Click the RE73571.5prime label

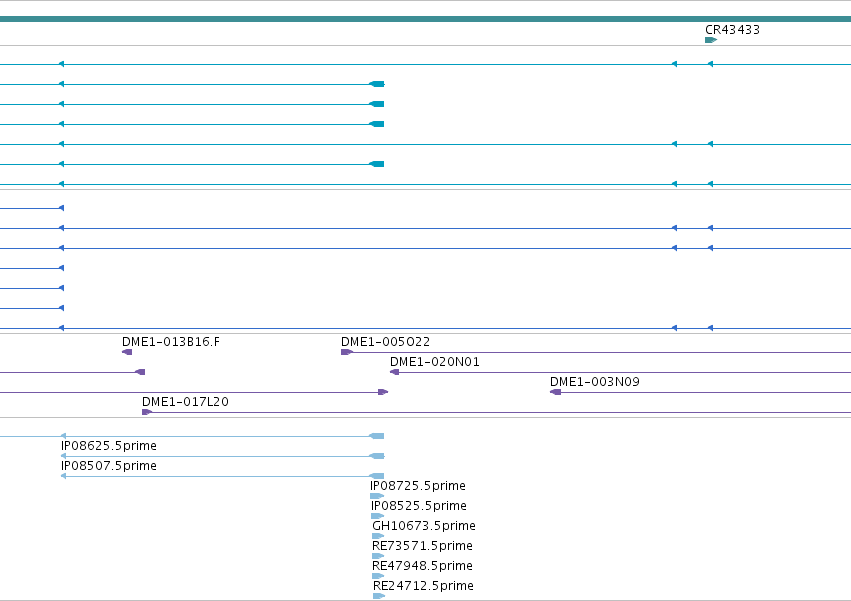(422, 546)
